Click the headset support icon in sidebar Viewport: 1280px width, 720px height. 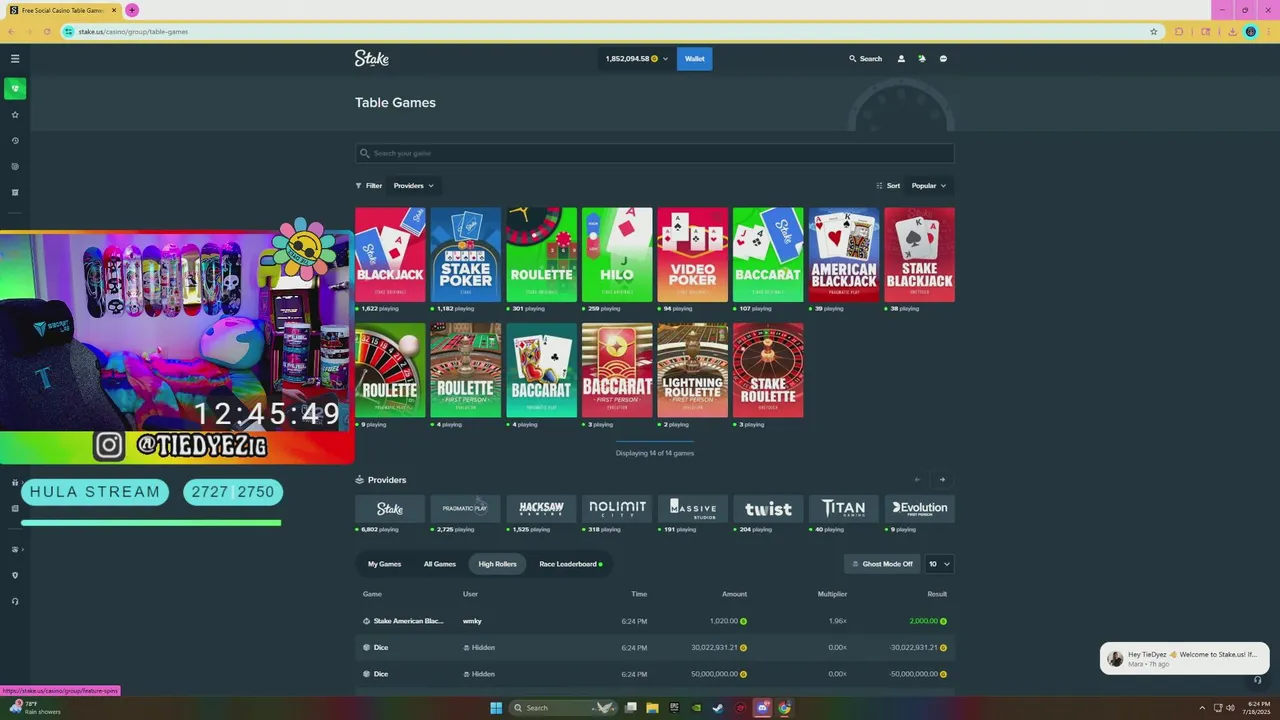tap(15, 601)
